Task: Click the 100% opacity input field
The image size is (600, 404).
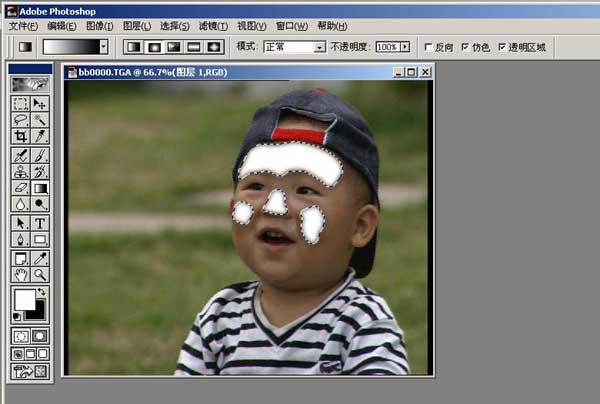Action: pos(388,47)
